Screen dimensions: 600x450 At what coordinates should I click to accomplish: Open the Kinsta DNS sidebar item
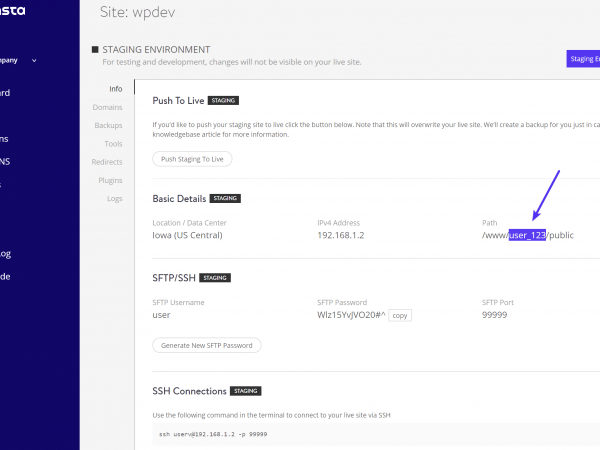click(x=5, y=161)
